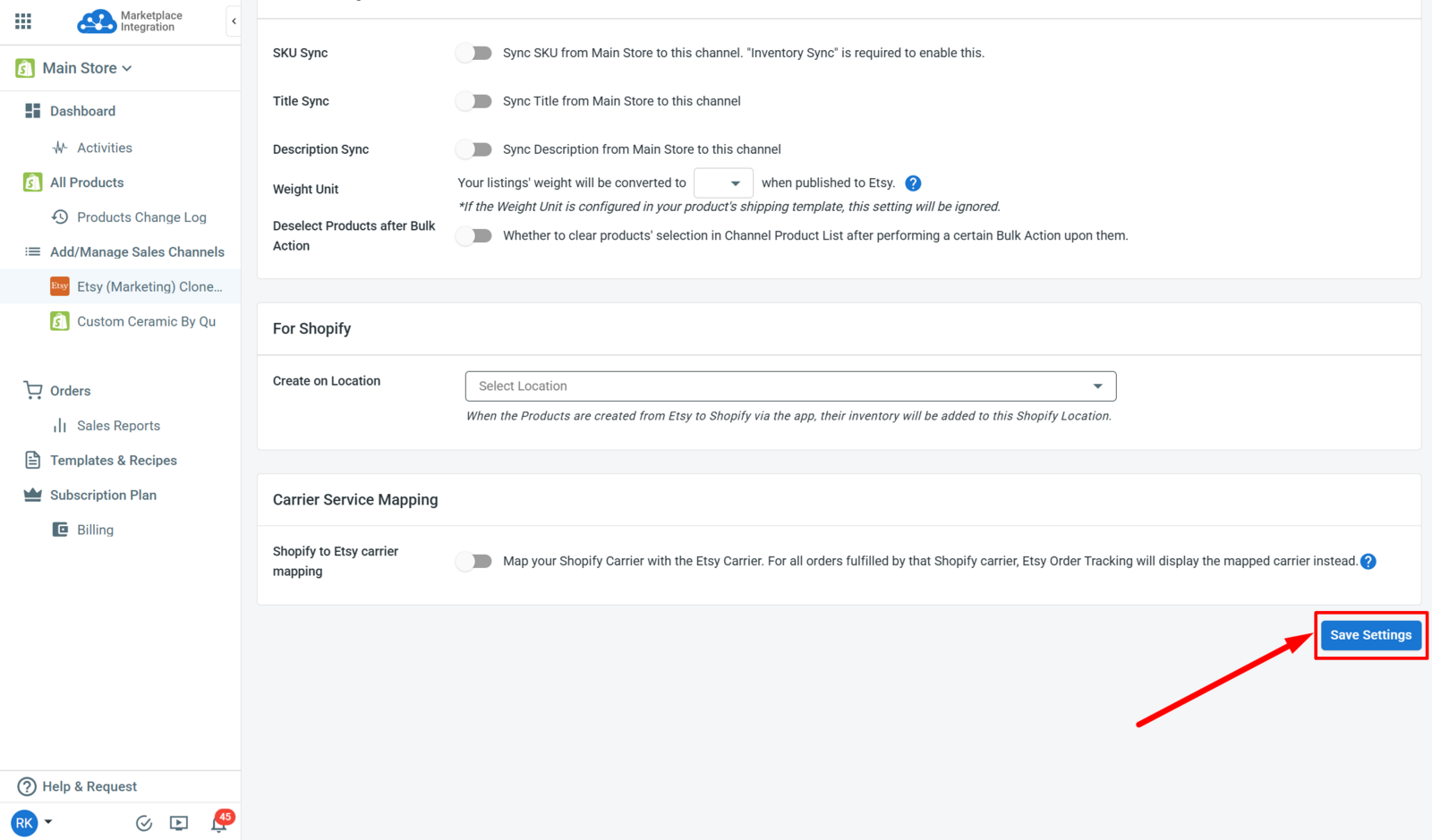Click the Carrier Service Mapping heading

[355, 499]
